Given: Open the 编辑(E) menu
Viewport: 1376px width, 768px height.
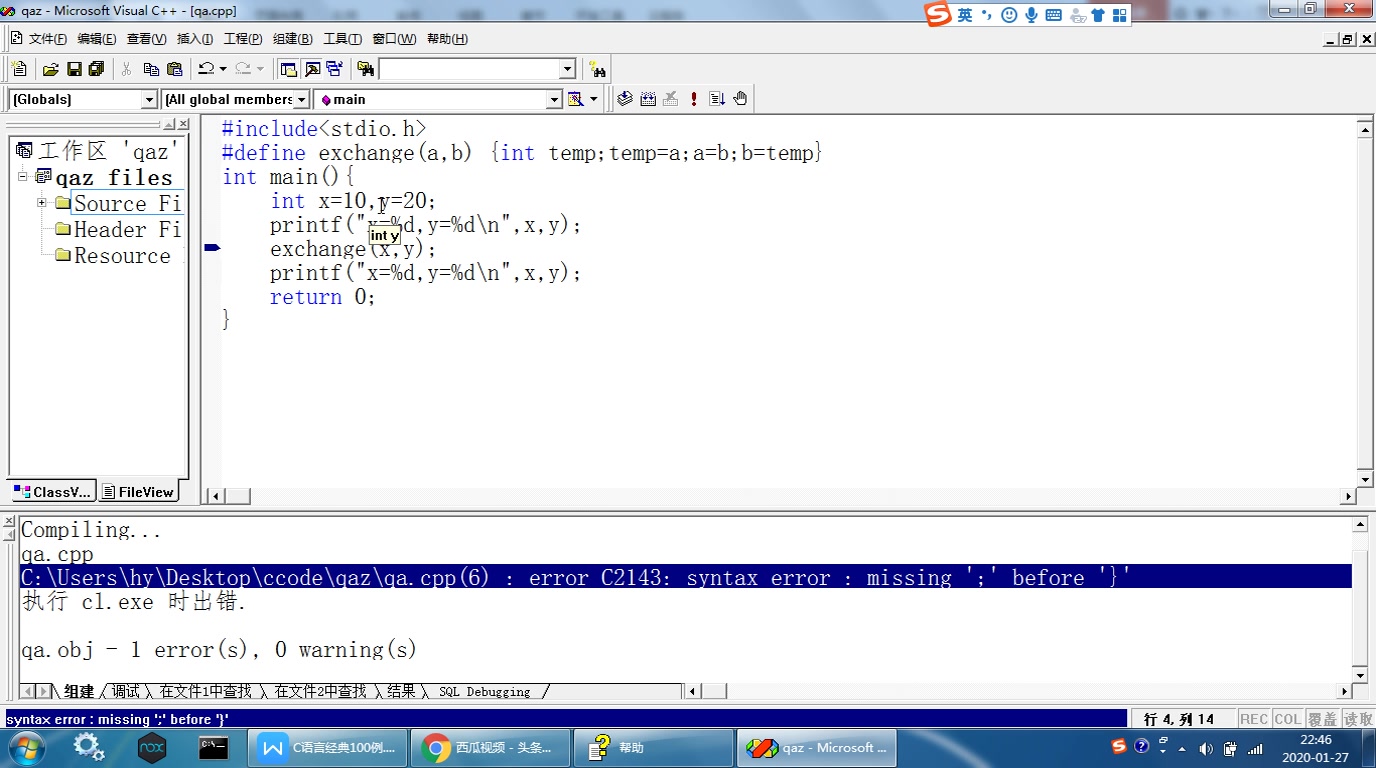Looking at the screenshot, I should point(97,39).
